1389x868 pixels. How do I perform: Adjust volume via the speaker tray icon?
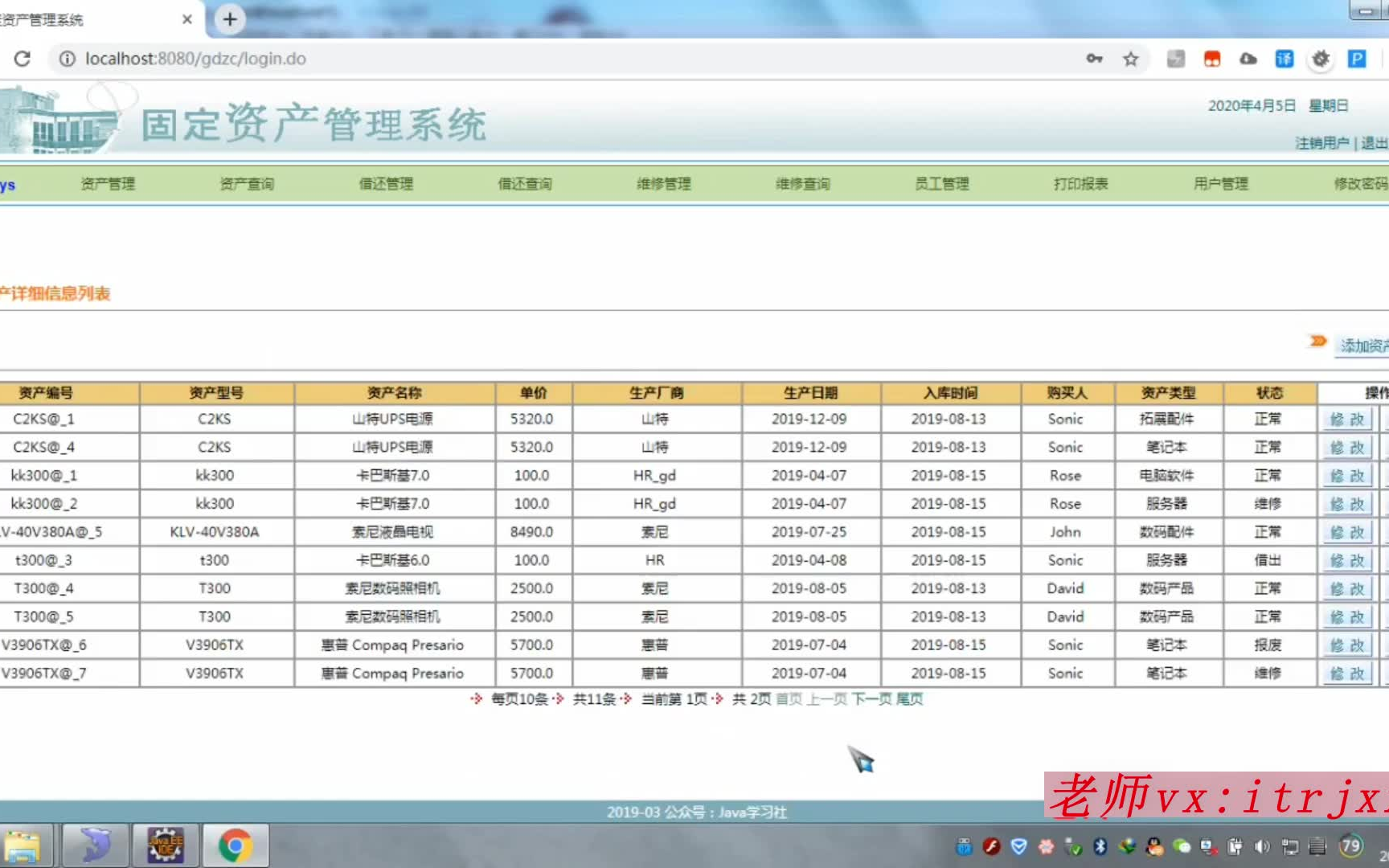[x=1260, y=846]
